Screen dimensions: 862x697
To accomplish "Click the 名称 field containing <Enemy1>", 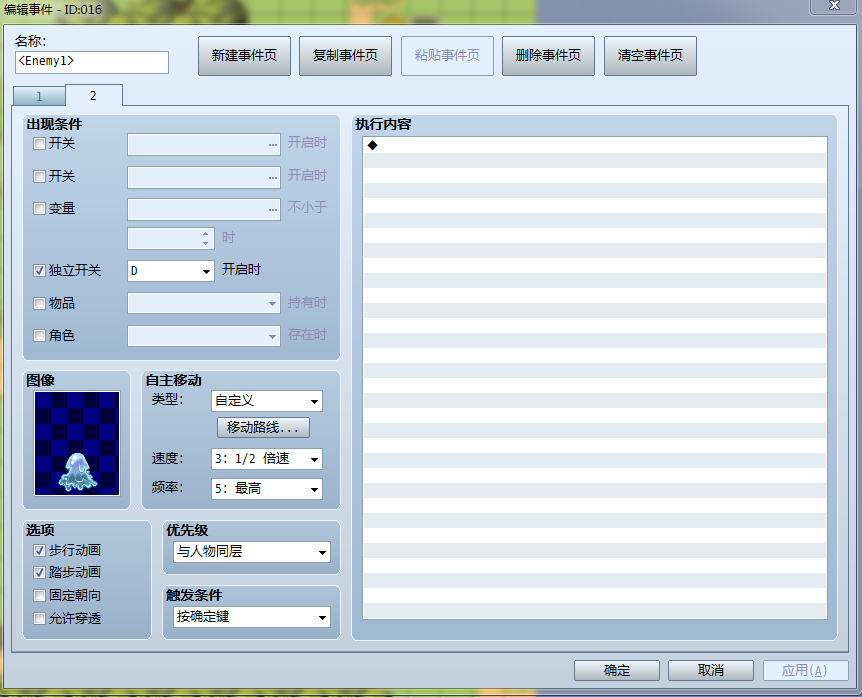I will 92,62.
